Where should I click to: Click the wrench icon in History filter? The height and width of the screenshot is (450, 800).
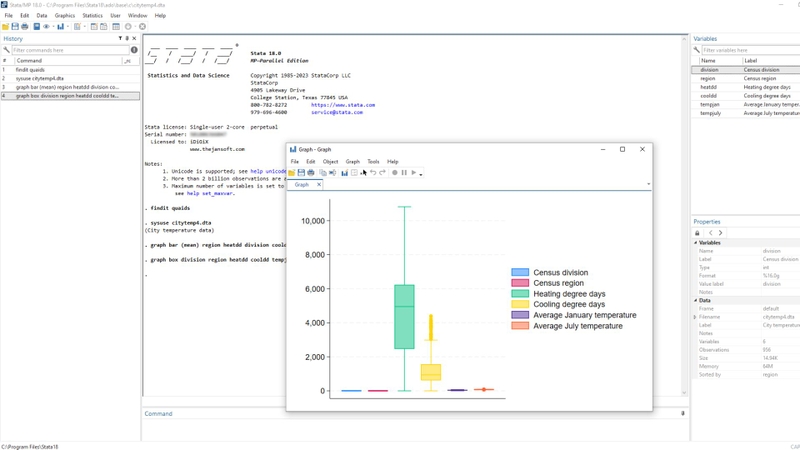point(6,50)
